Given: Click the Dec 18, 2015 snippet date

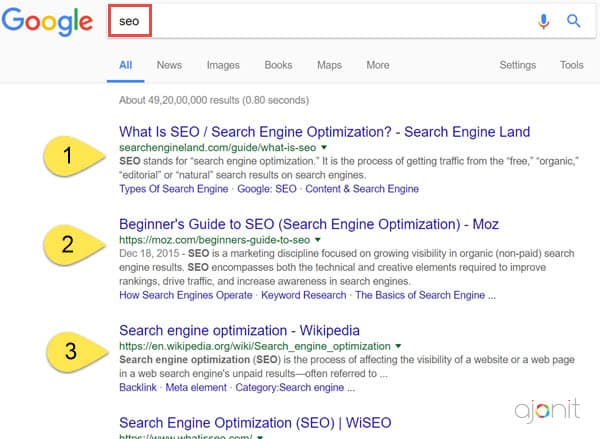Looking at the screenshot, I should click(149, 253).
